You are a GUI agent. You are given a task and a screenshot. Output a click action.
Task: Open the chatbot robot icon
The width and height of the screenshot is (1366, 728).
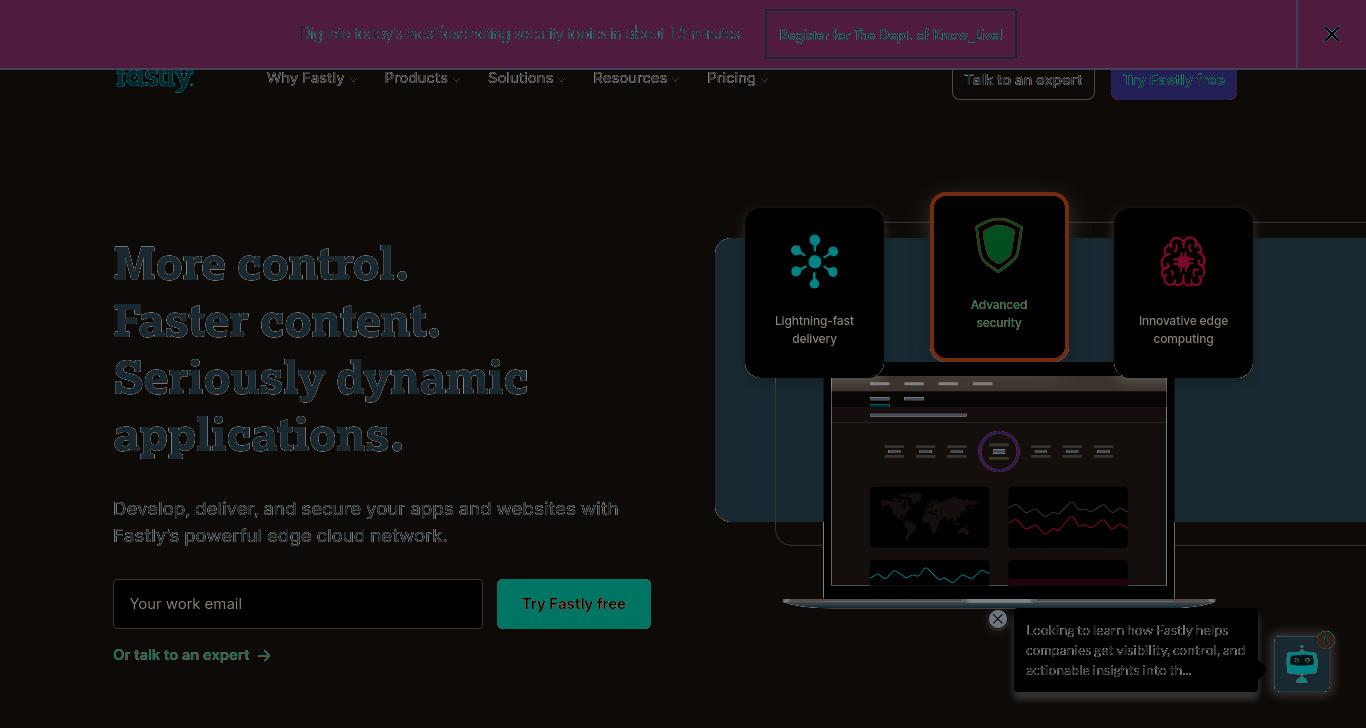click(x=1301, y=664)
